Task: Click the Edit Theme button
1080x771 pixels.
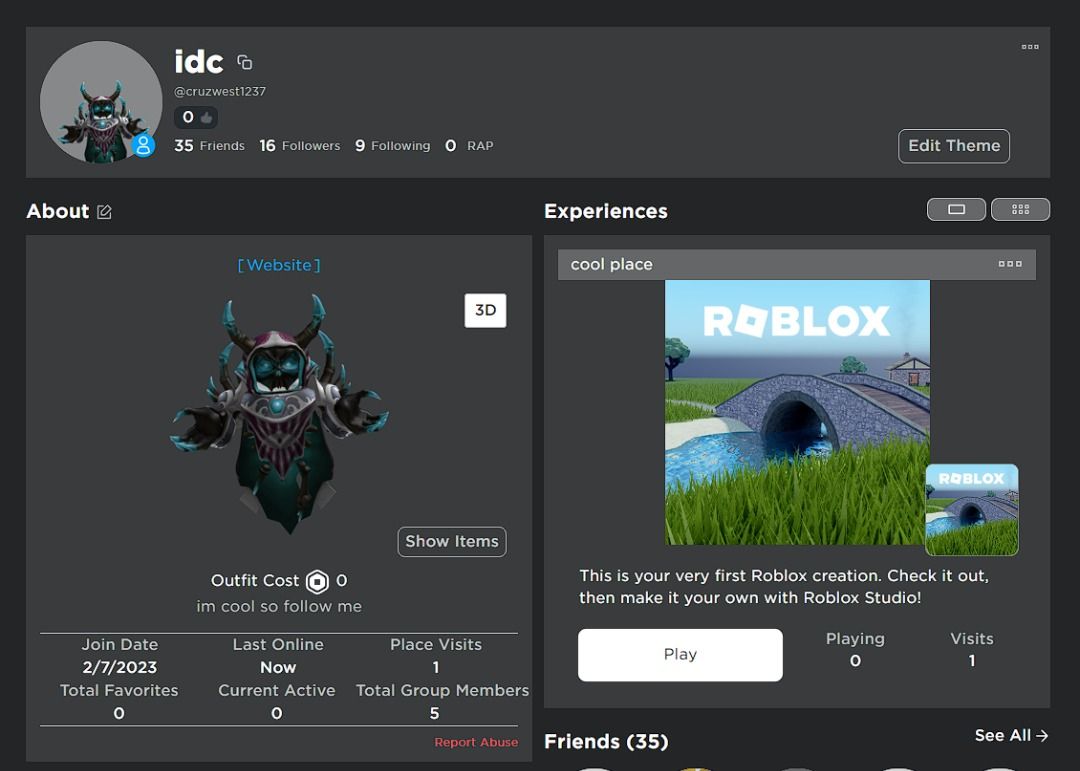Action: pyautogui.click(x=953, y=146)
